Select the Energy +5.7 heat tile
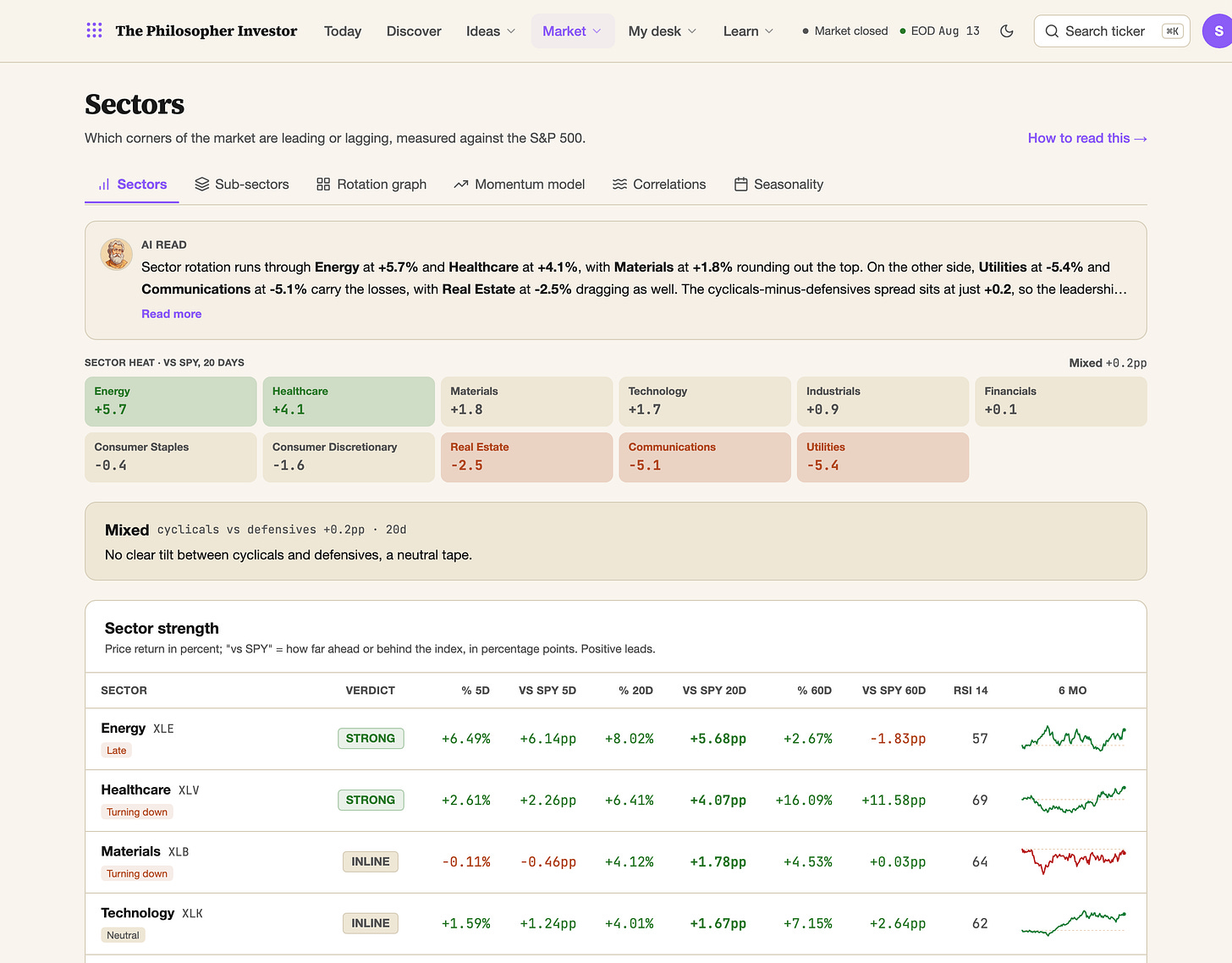Image resolution: width=1232 pixels, height=963 pixels. (171, 401)
